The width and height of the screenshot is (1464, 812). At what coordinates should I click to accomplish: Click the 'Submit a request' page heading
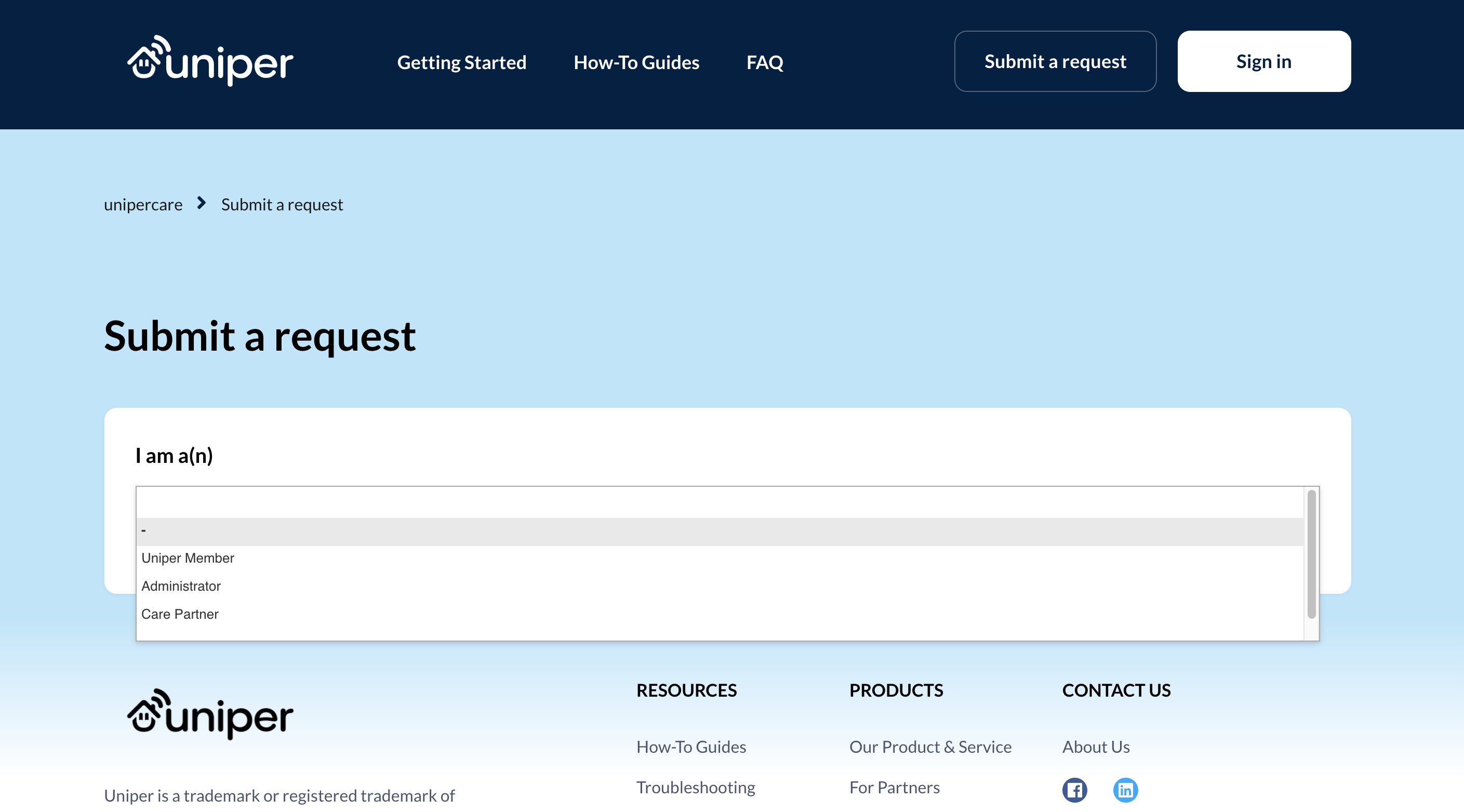coord(260,337)
